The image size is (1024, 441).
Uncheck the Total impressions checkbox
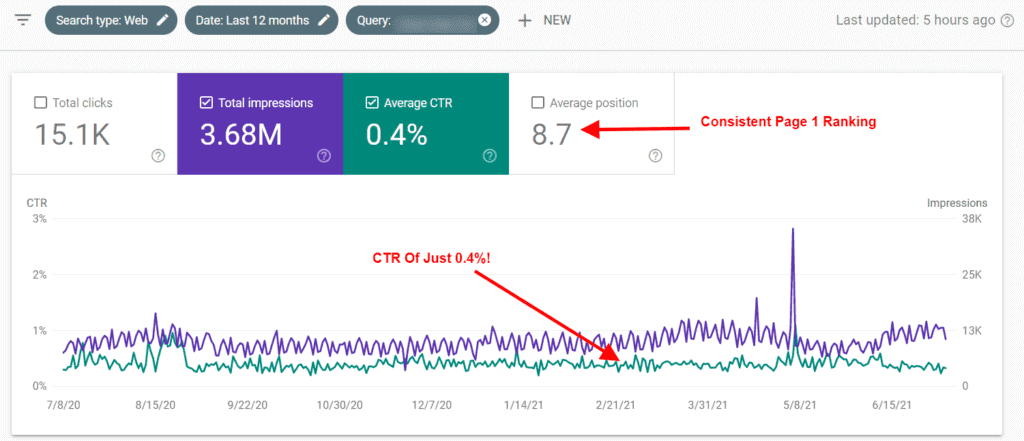[206, 102]
